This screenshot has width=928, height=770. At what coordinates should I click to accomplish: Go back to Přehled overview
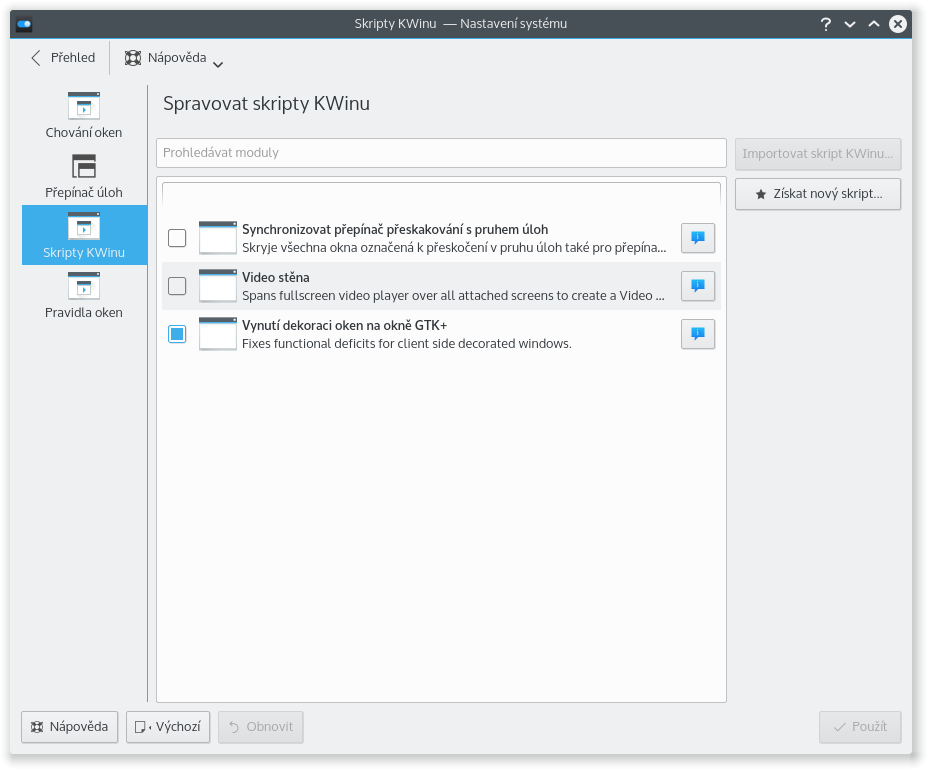tap(63, 58)
